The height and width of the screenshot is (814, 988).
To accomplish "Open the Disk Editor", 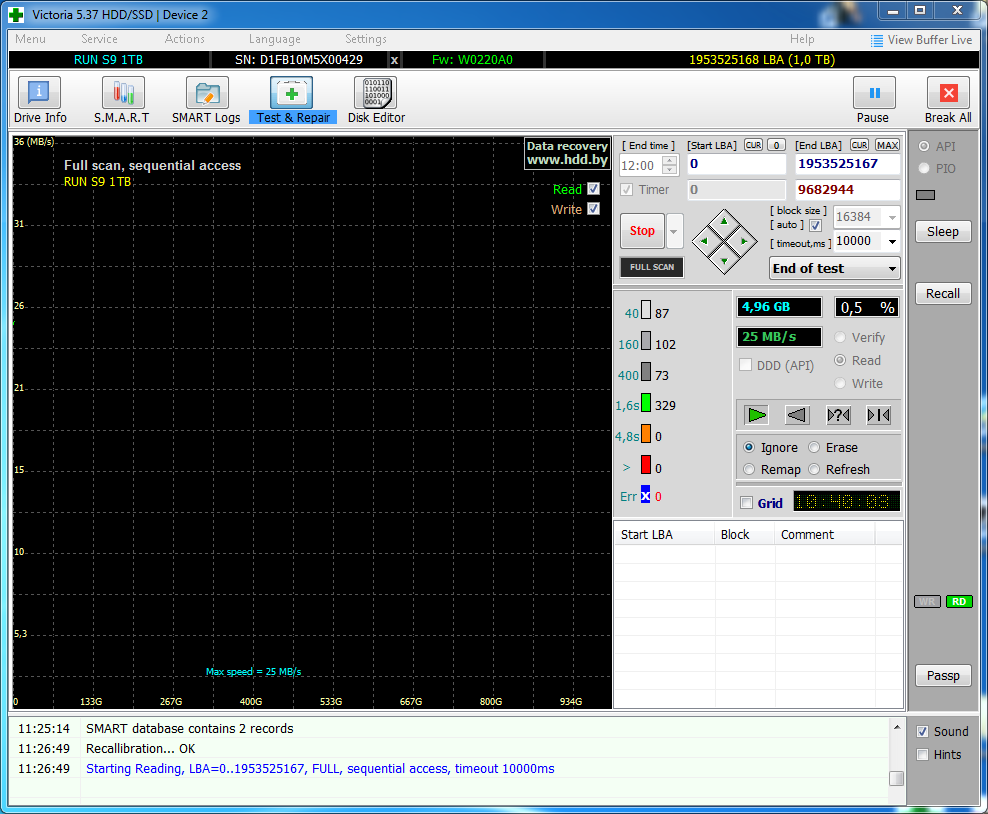I will coord(376,100).
